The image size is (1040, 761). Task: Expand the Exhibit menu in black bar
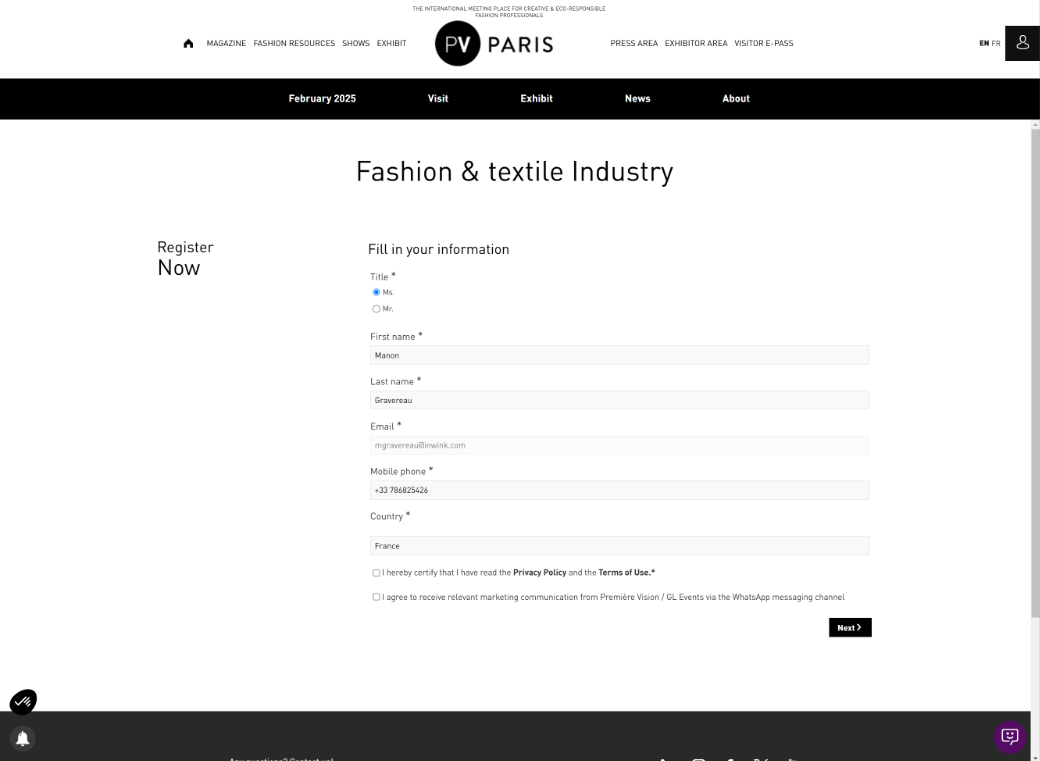point(536,98)
